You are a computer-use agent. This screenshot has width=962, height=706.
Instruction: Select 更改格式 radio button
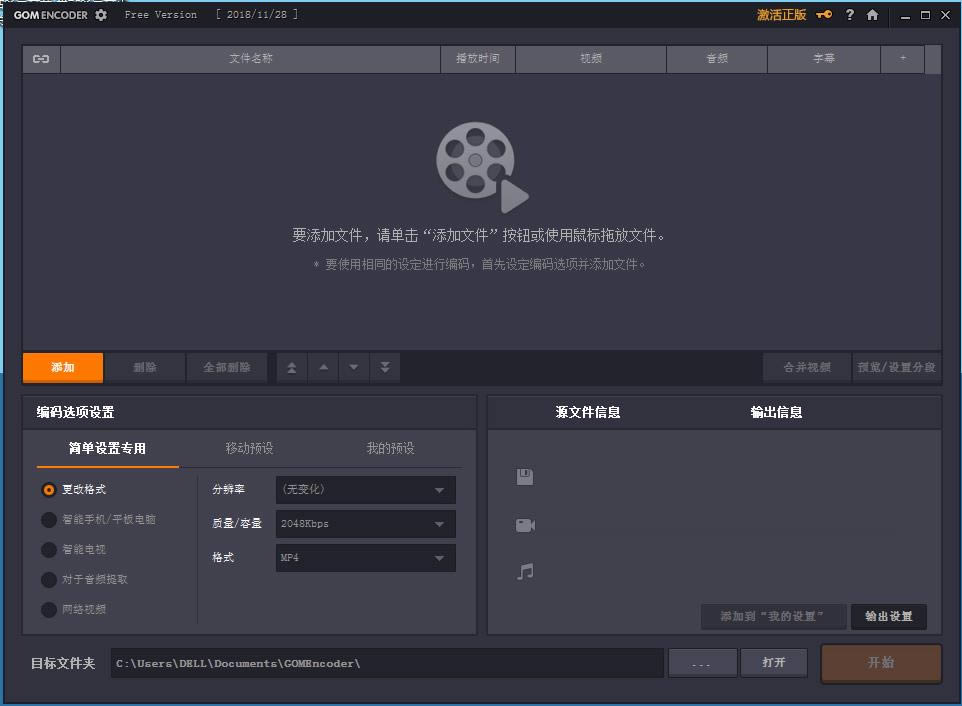48,489
